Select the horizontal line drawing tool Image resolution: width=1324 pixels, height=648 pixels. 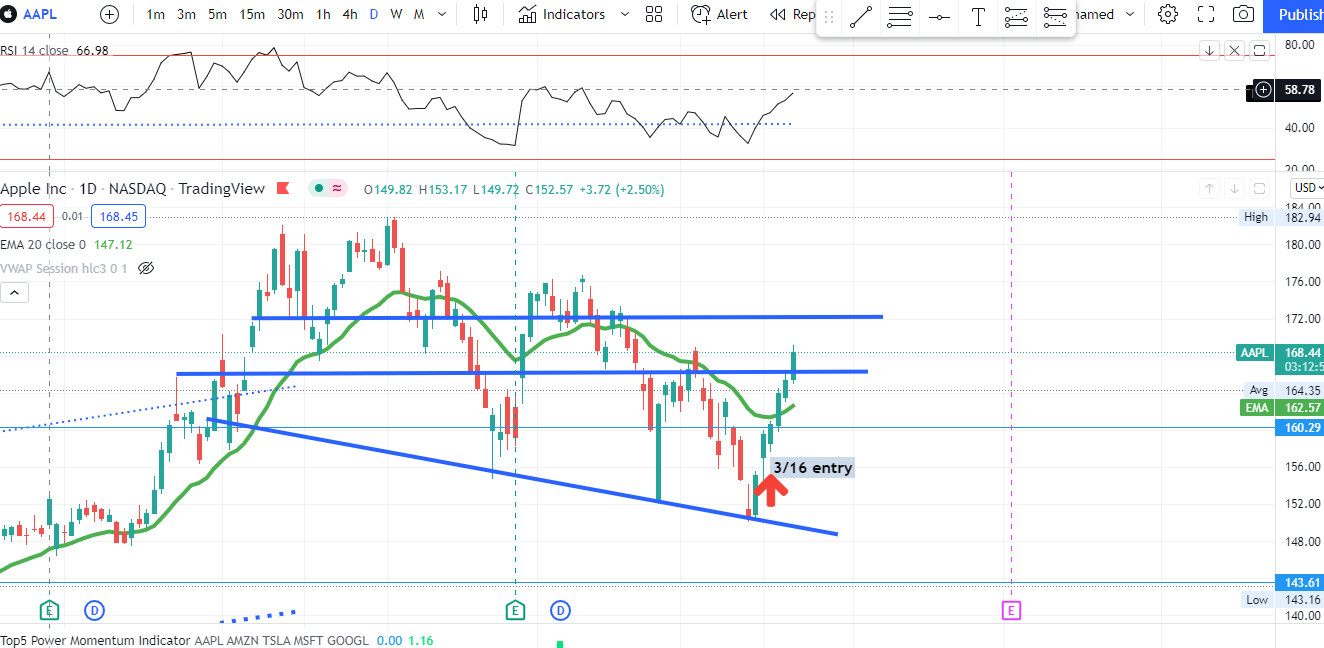pos(939,16)
